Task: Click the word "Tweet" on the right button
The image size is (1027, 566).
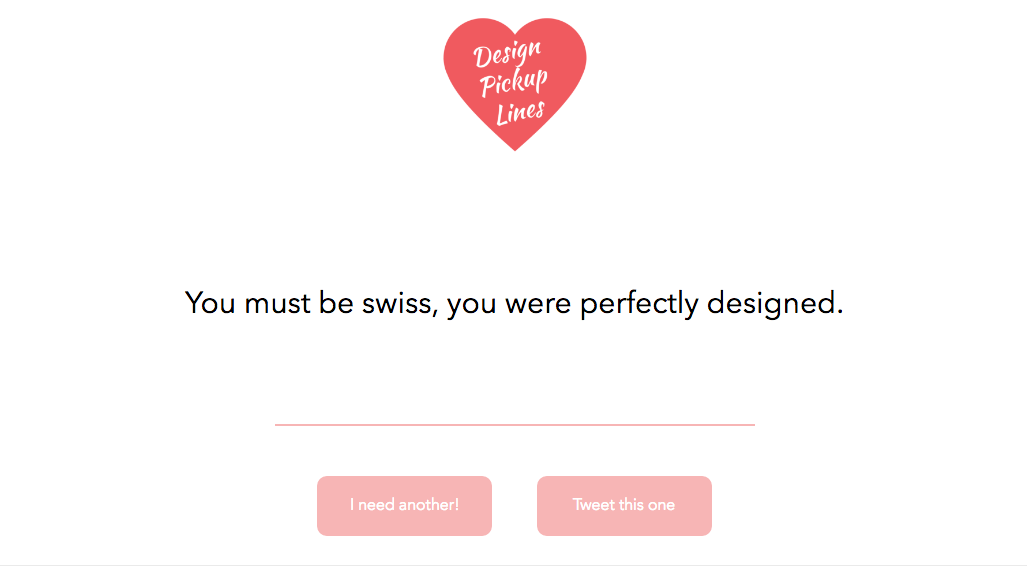Action: [593, 505]
